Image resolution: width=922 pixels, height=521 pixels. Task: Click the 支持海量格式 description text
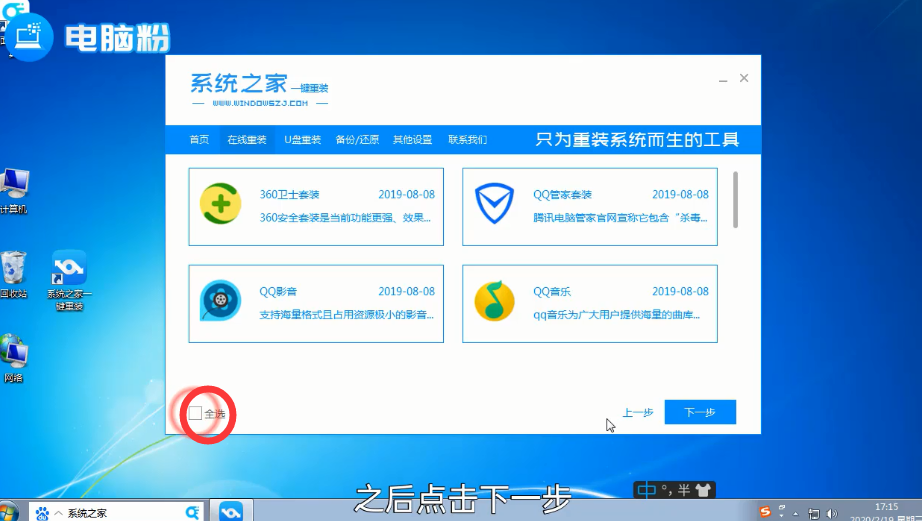point(346,315)
